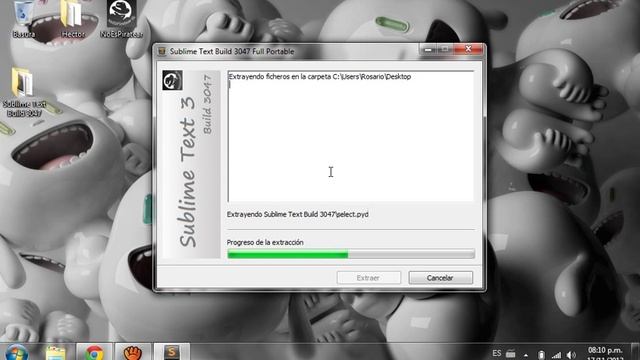Switch to the Sublime Text extractor taskbar item
640x360 pixels.
coord(172,353)
